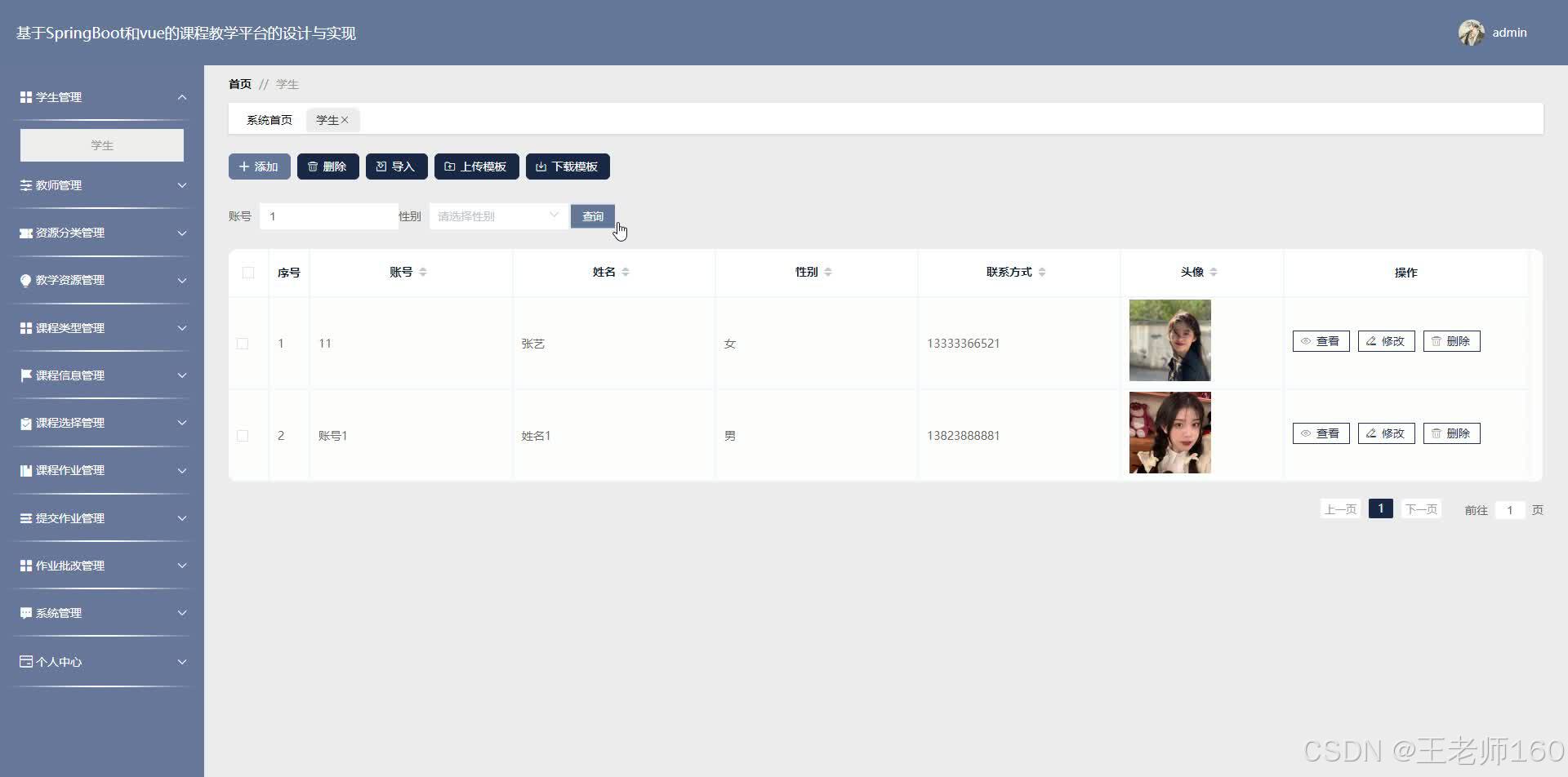Screen dimensions: 1568x777
Task: Sort the 头像 column using its arrows
Action: 1214,272
